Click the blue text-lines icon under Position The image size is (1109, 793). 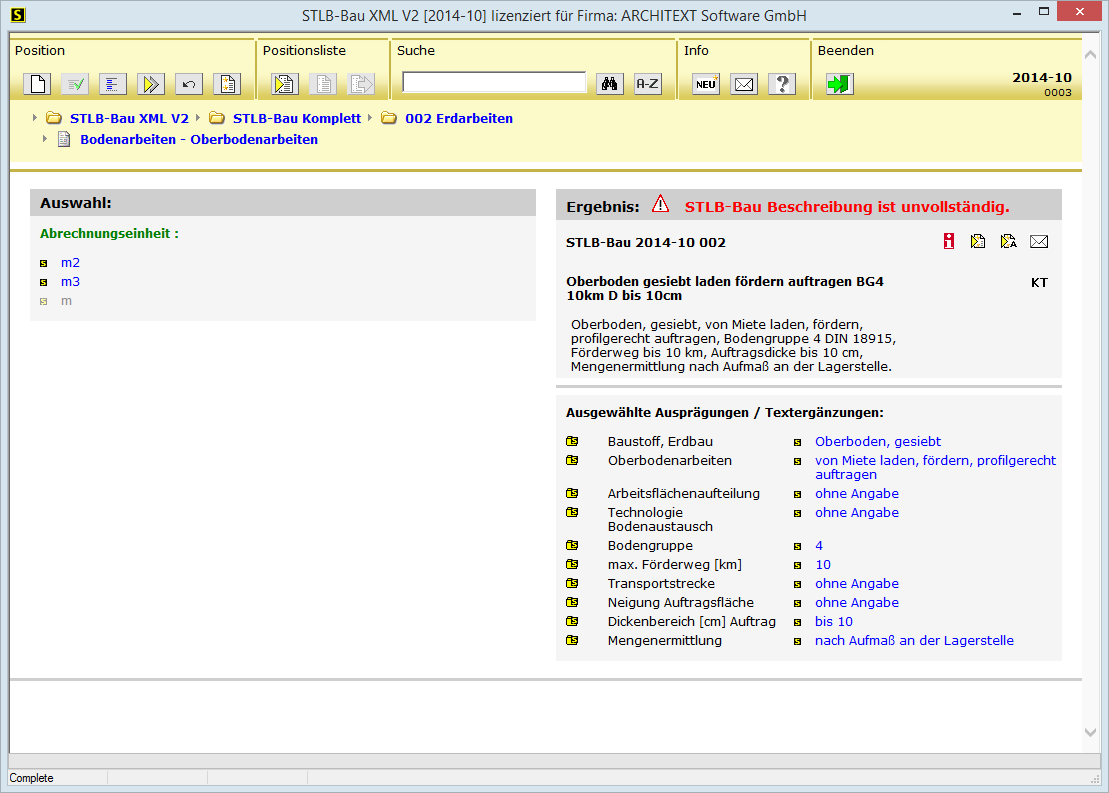tap(112, 84)
